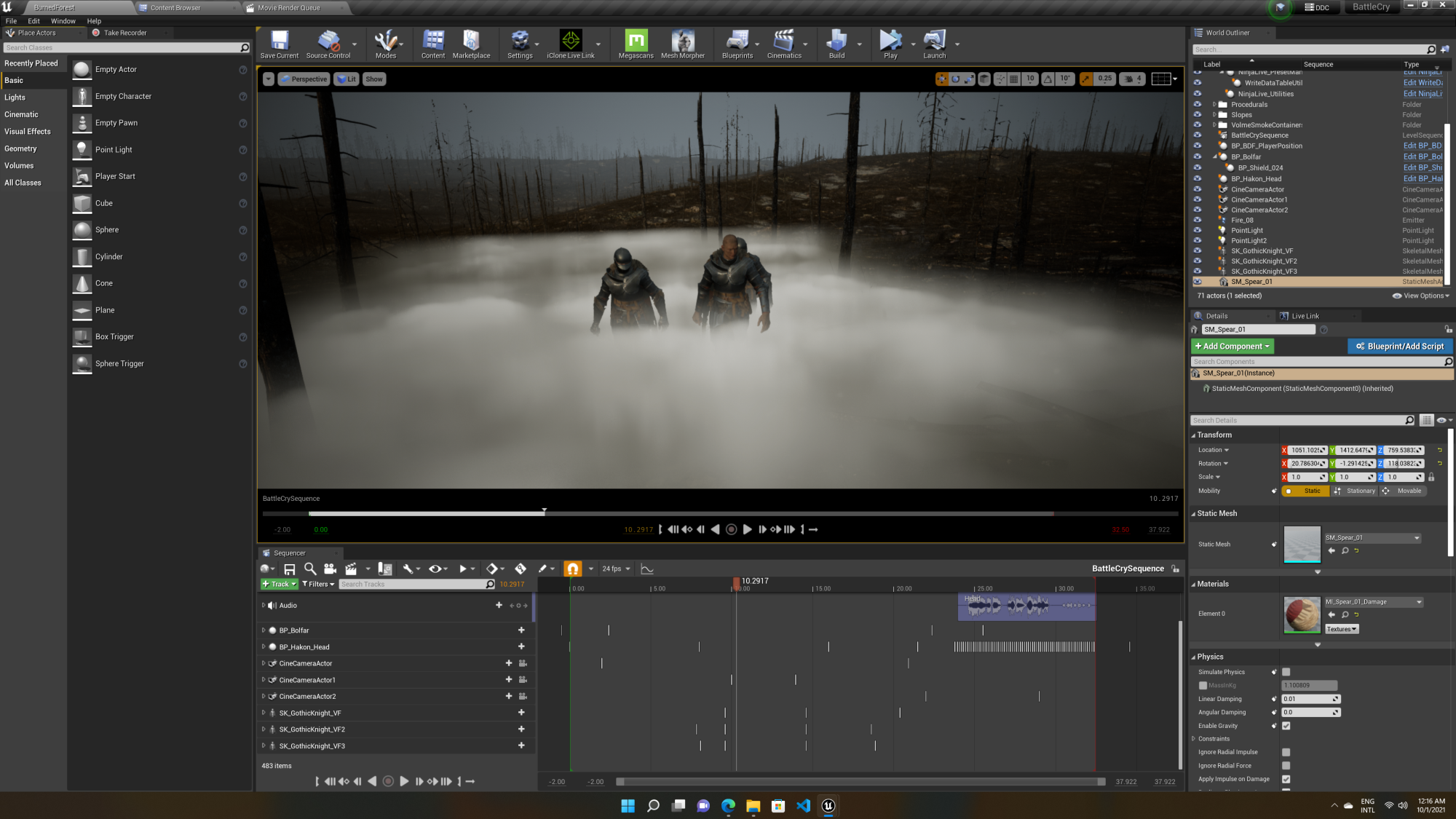The width and height of the screenshot is (1456, 819).
Task: Click the Sequencer render movie clapperboard icon
Action: click(x=351, y=569)
